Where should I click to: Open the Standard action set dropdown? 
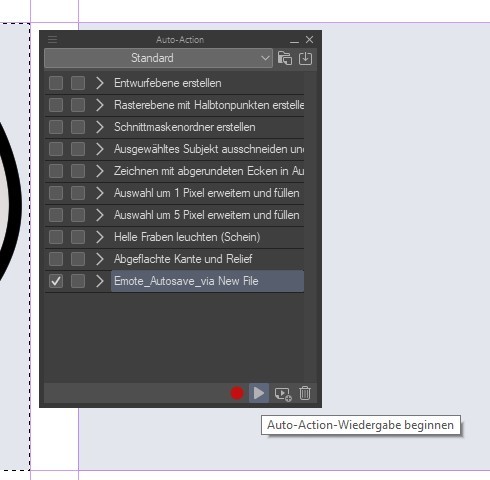pyautogui.click(x=158, y=58)
